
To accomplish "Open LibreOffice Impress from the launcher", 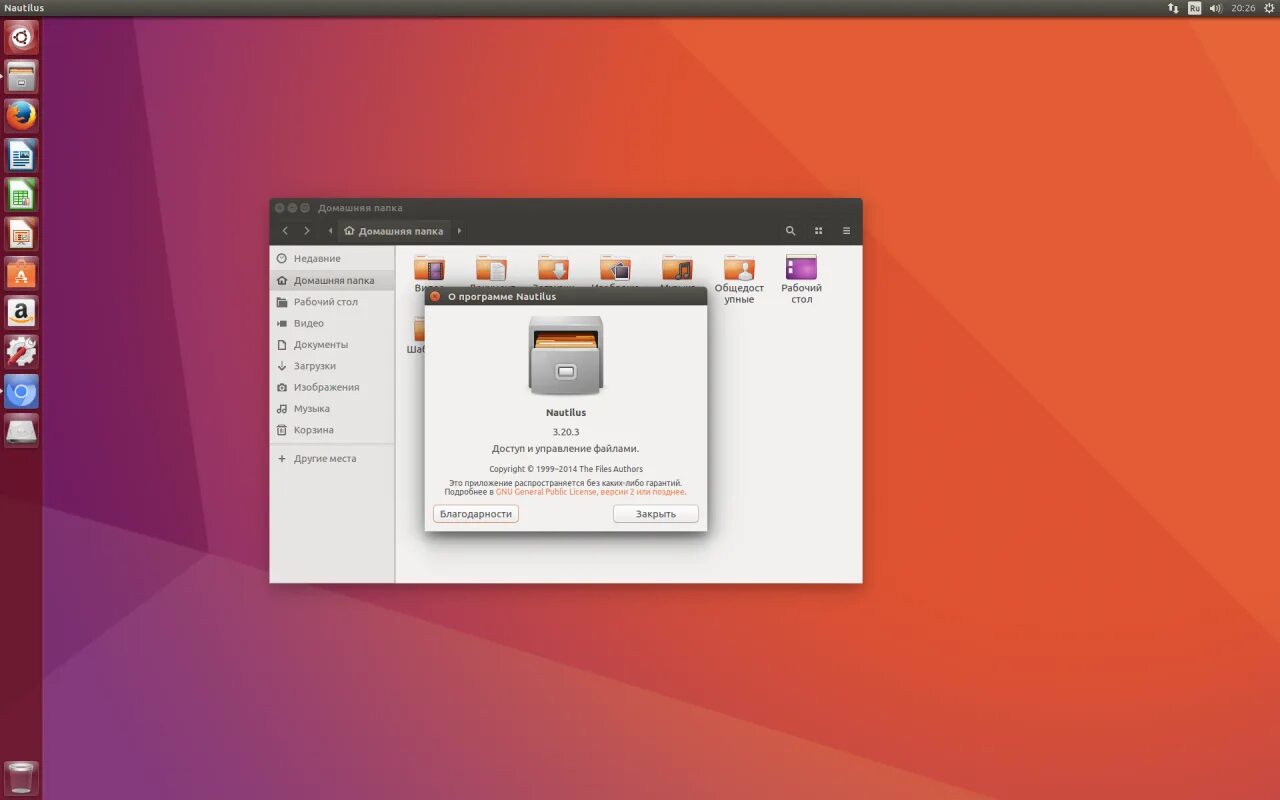I will coord(21,234).
